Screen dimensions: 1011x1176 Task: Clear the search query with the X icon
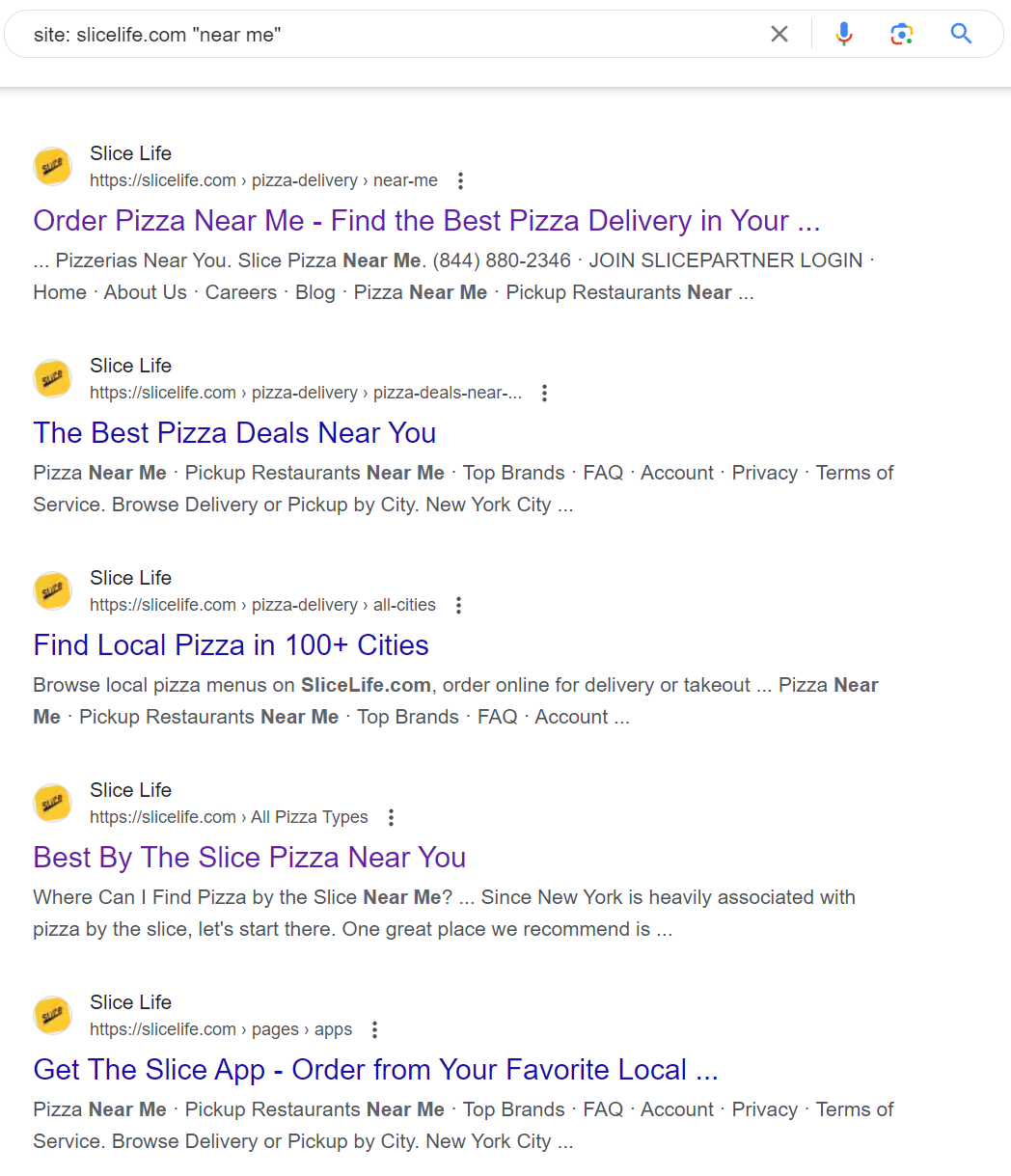click(x=779, y=33)
